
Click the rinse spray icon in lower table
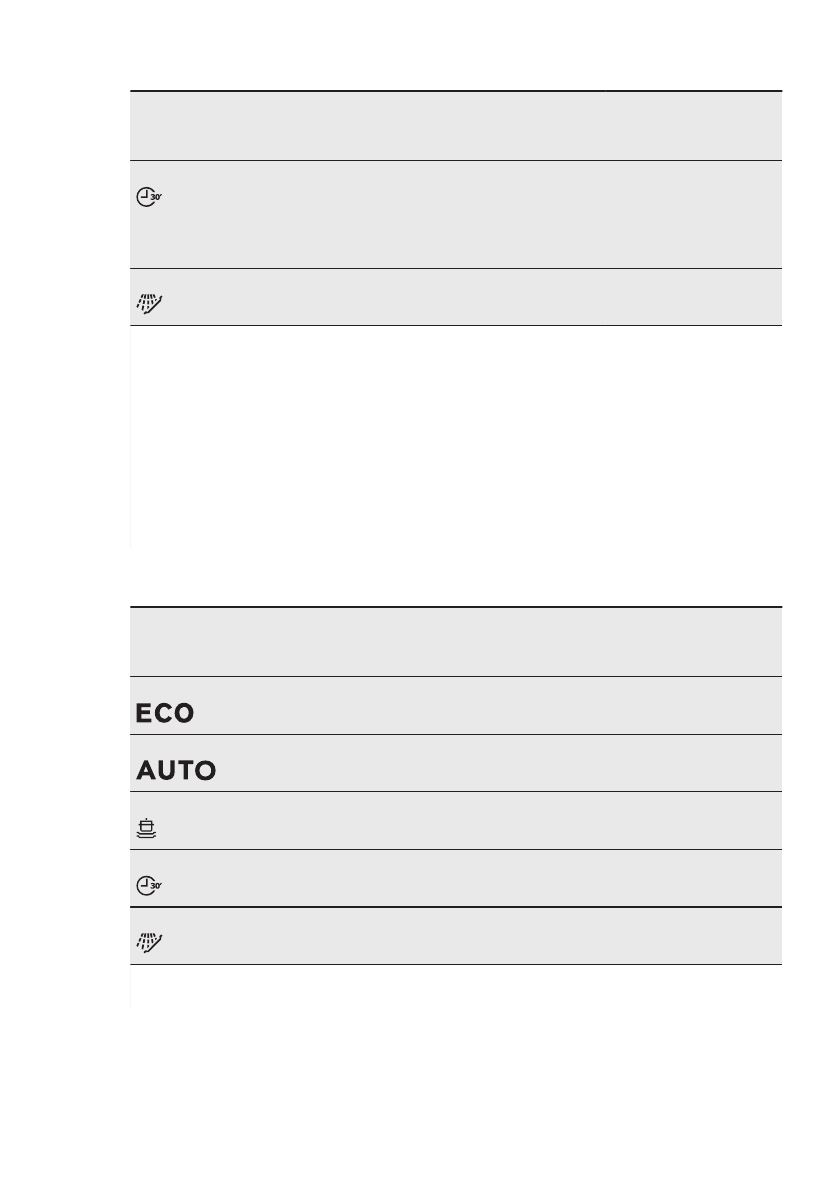coord(147,943)
